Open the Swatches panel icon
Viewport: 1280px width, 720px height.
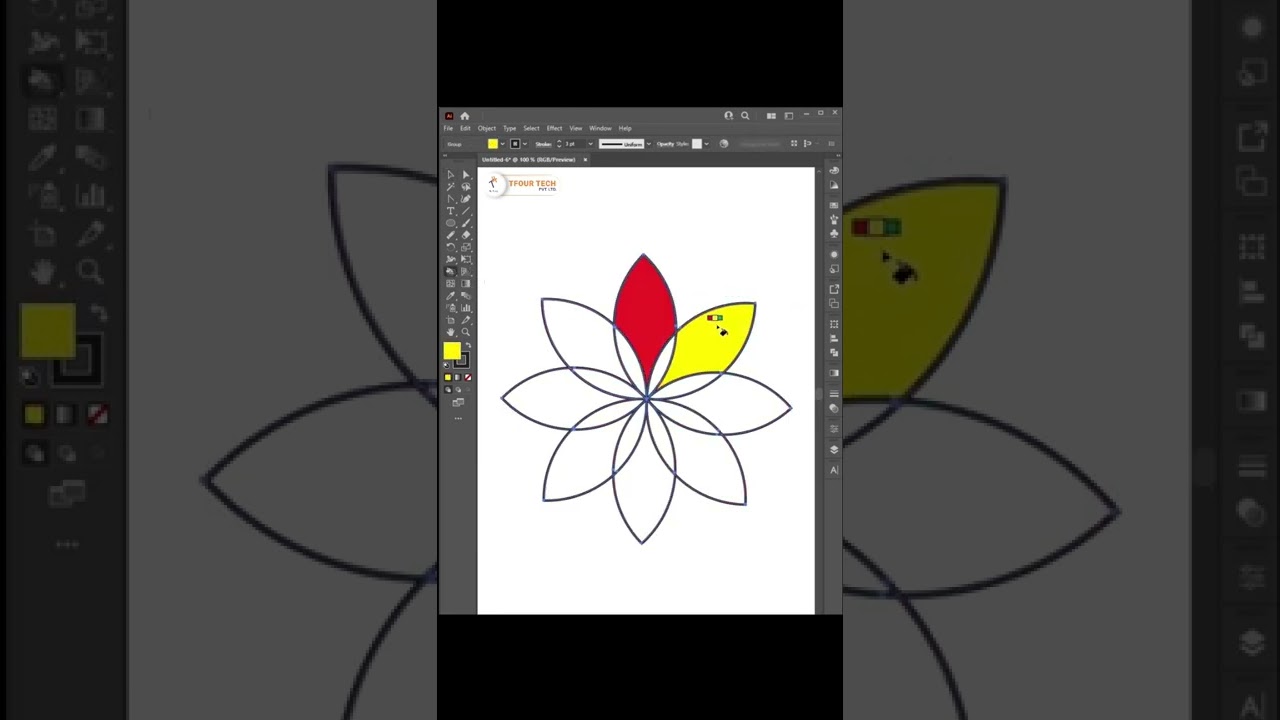834,205
